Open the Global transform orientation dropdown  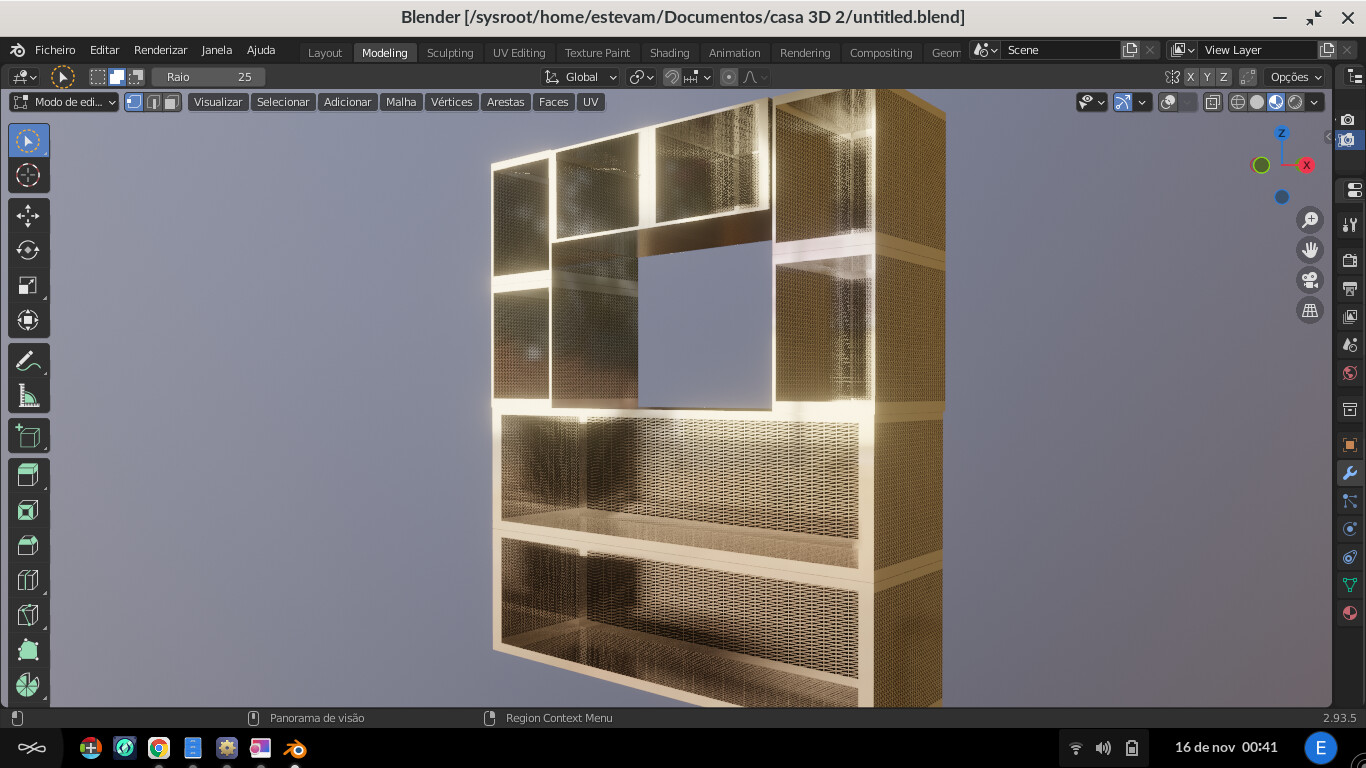pos(580,77)
